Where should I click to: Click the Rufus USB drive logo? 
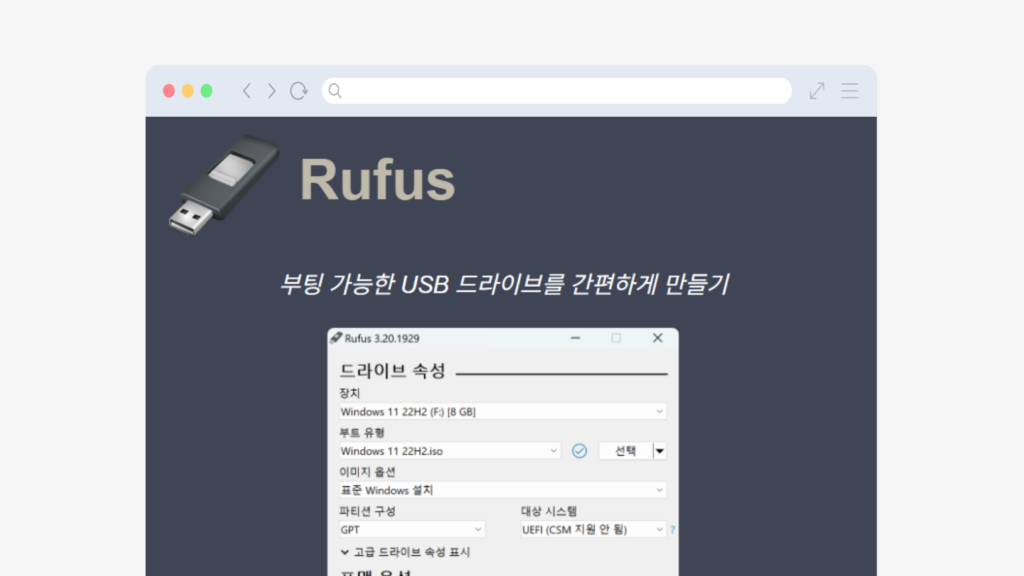point(223,184)
